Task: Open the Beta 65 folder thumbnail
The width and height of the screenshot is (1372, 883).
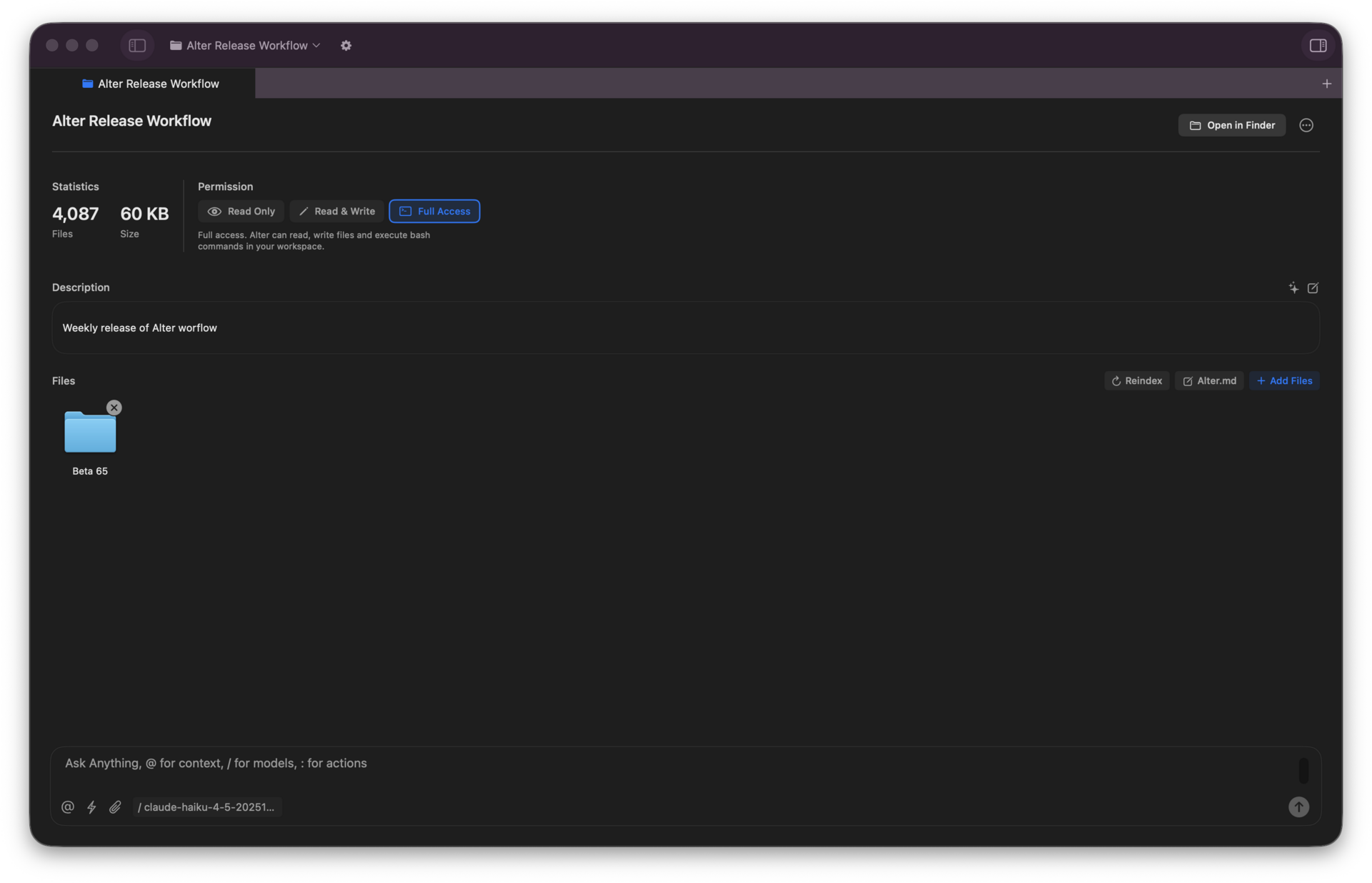Action: click(90, 432)
